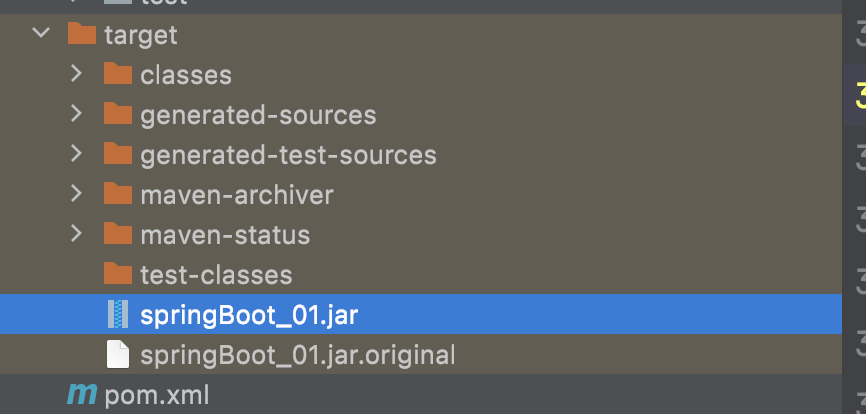Click the classes folder icon
866x414 pixels.
(118, 73)
